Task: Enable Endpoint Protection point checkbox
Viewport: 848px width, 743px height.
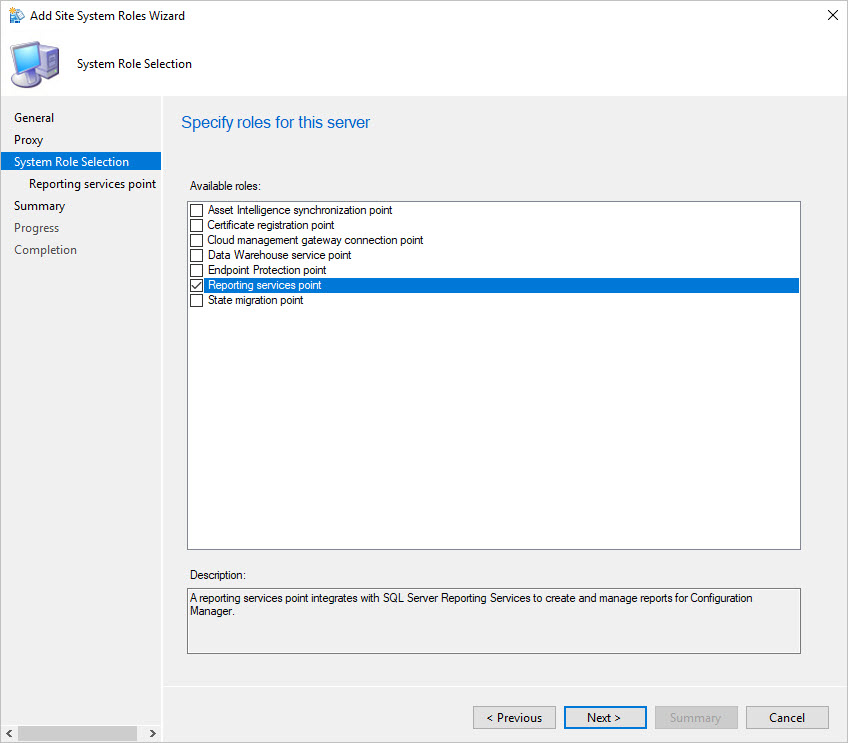Action: tap(196, 270)
